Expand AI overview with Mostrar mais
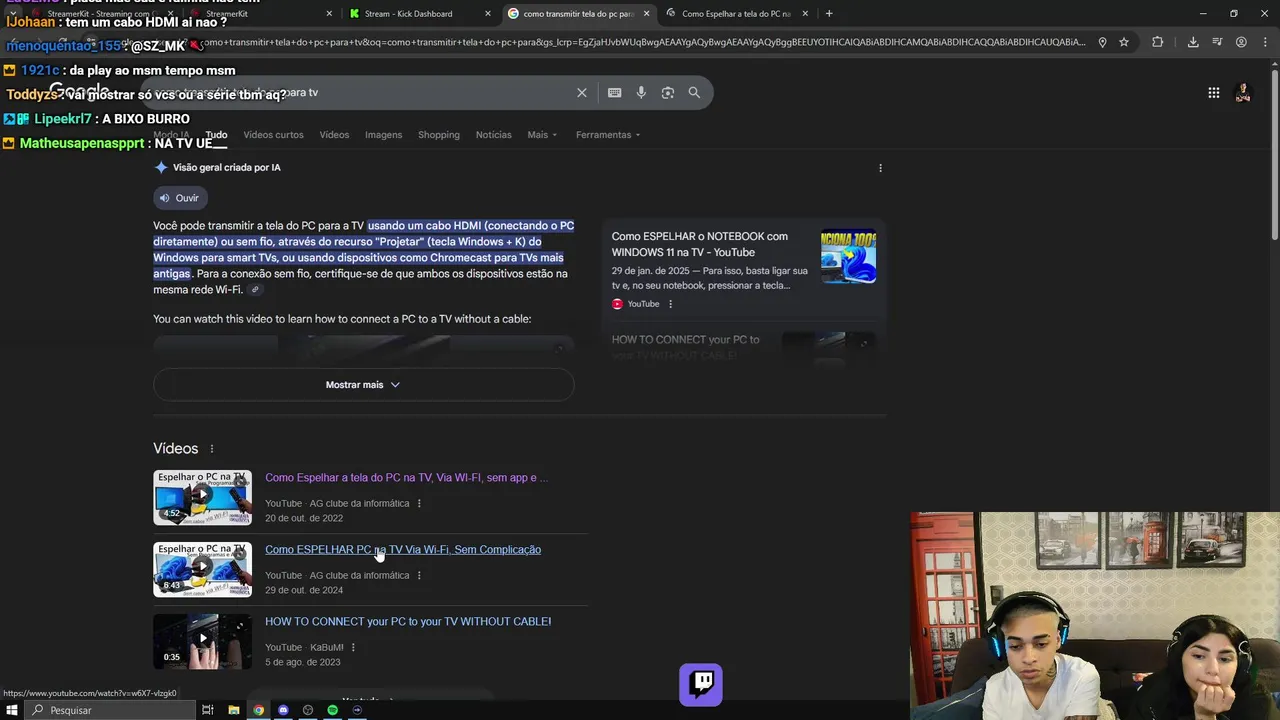Screen dimensions: 1280x720 (363, 385)
